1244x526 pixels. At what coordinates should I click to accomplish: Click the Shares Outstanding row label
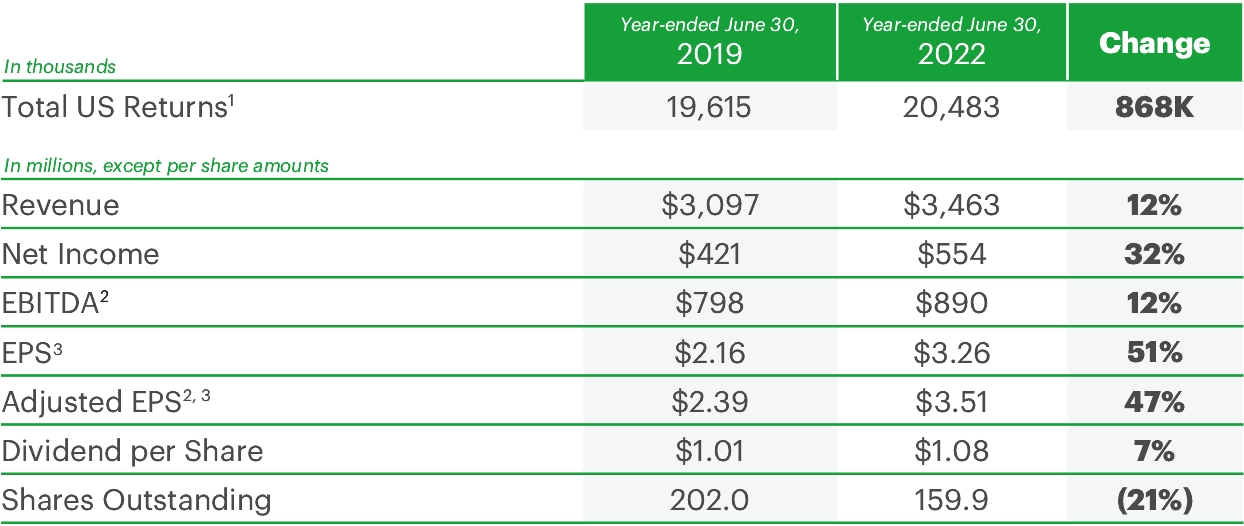coord(136,499)
